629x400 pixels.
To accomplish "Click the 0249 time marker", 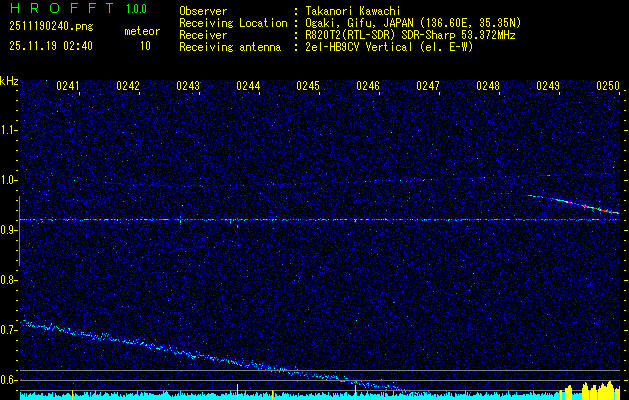I will tap(548, 87).
